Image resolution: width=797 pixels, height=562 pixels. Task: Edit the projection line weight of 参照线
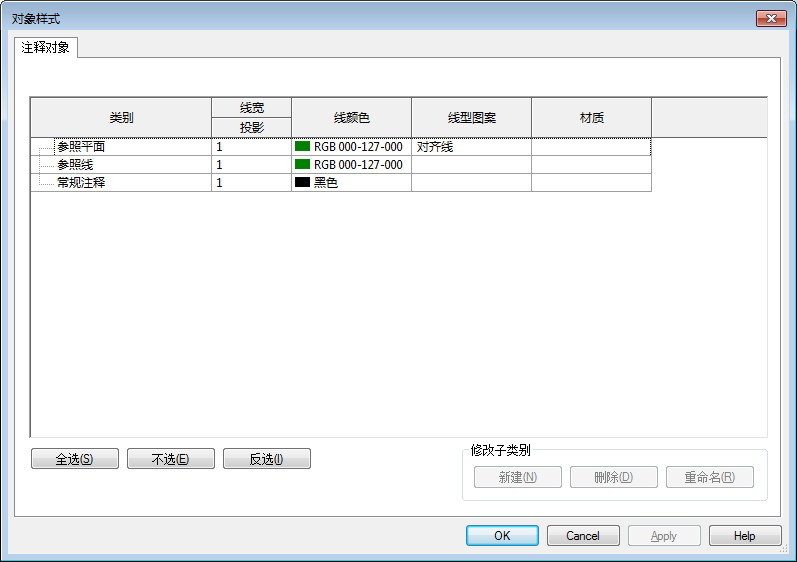click(252, 165)
